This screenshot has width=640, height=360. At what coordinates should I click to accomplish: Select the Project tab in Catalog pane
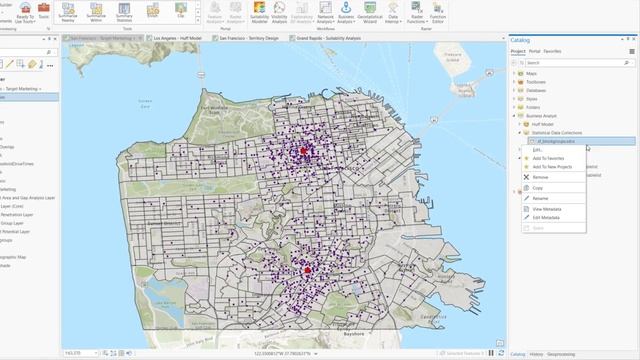click(x=518, y=51)
